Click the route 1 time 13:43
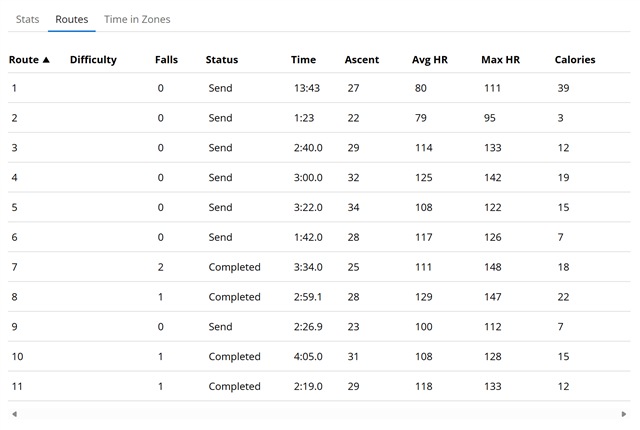 tap(306, 88)
